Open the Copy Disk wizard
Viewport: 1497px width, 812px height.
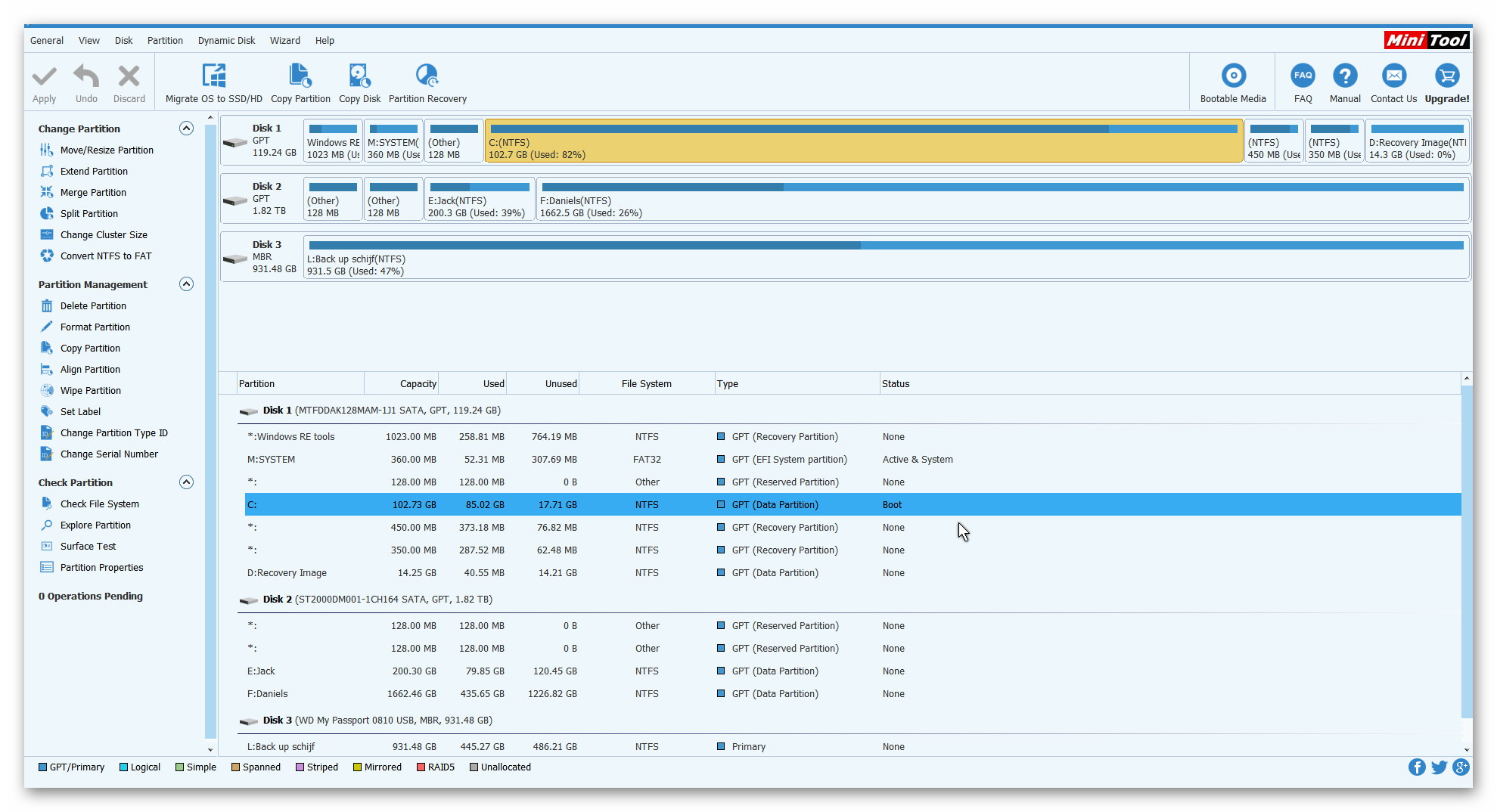pos(359,76)
